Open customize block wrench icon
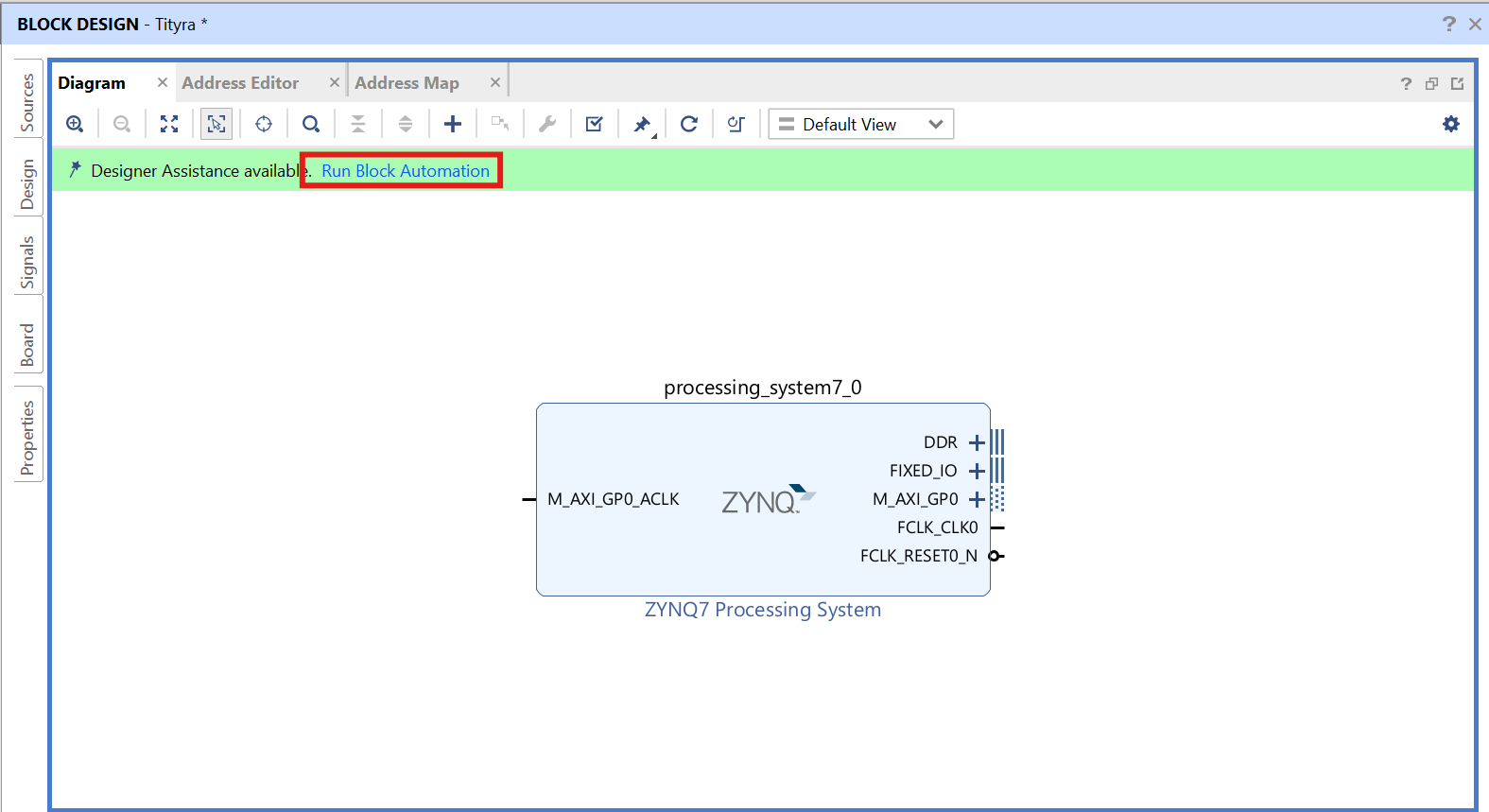Image resolution: width=1489 pixels, height=812 pixels. 547,124
